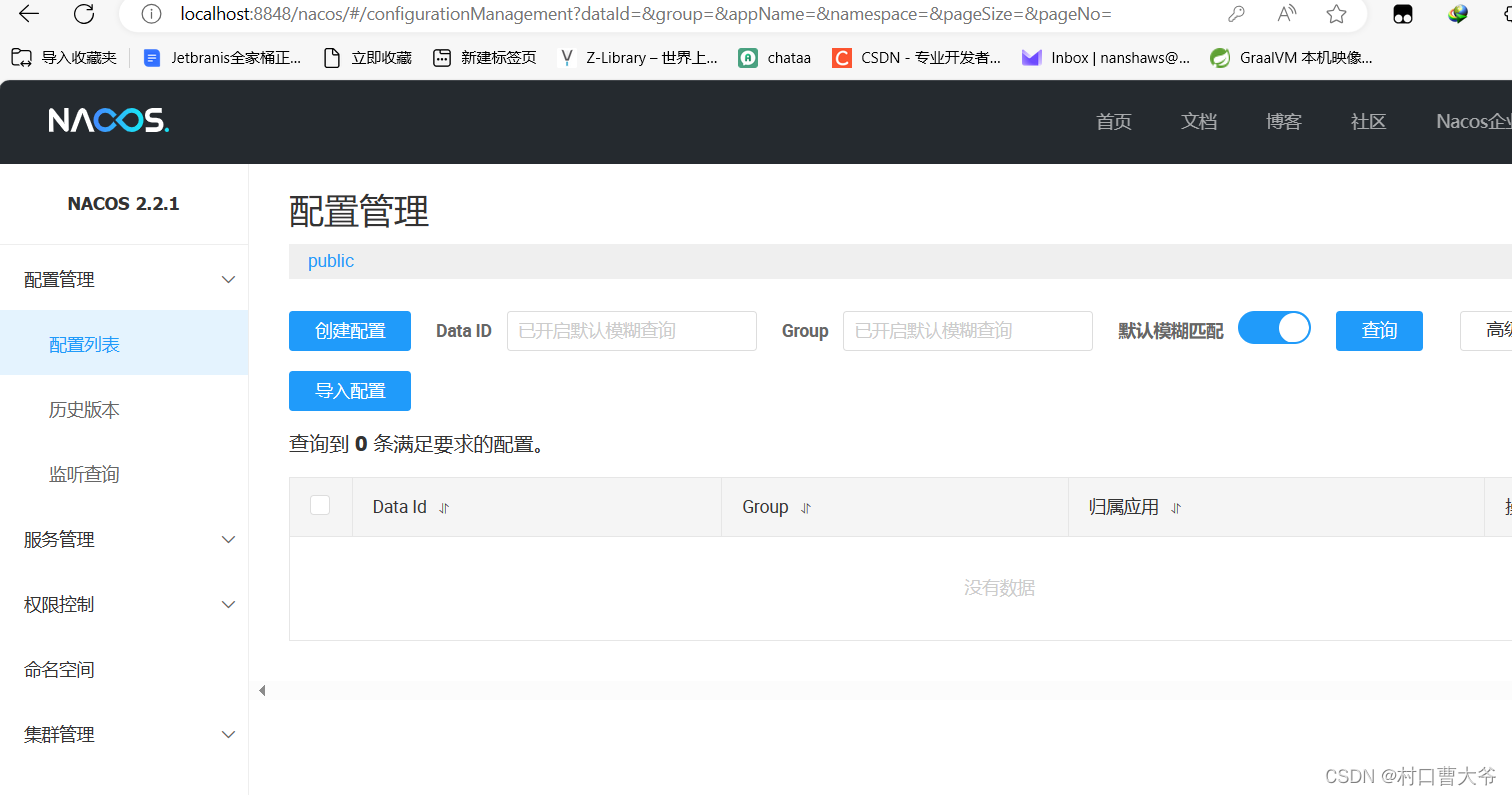
Task: Click the 导入配置 button
Action: click(349, 390)
